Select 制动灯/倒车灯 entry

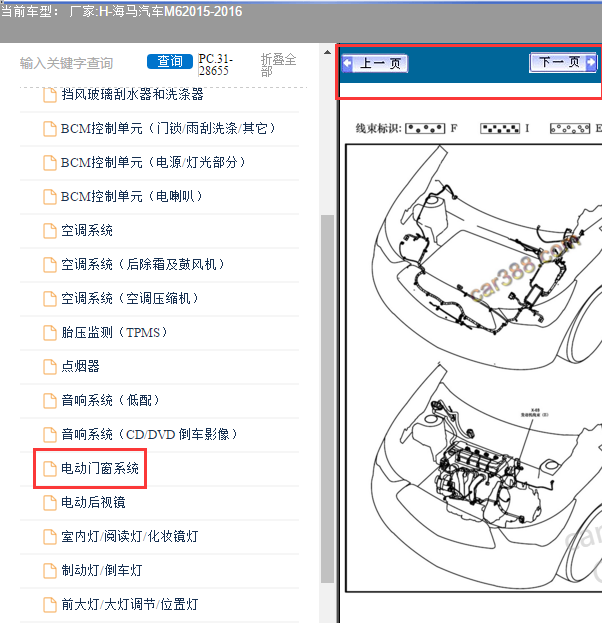(101, 570)
